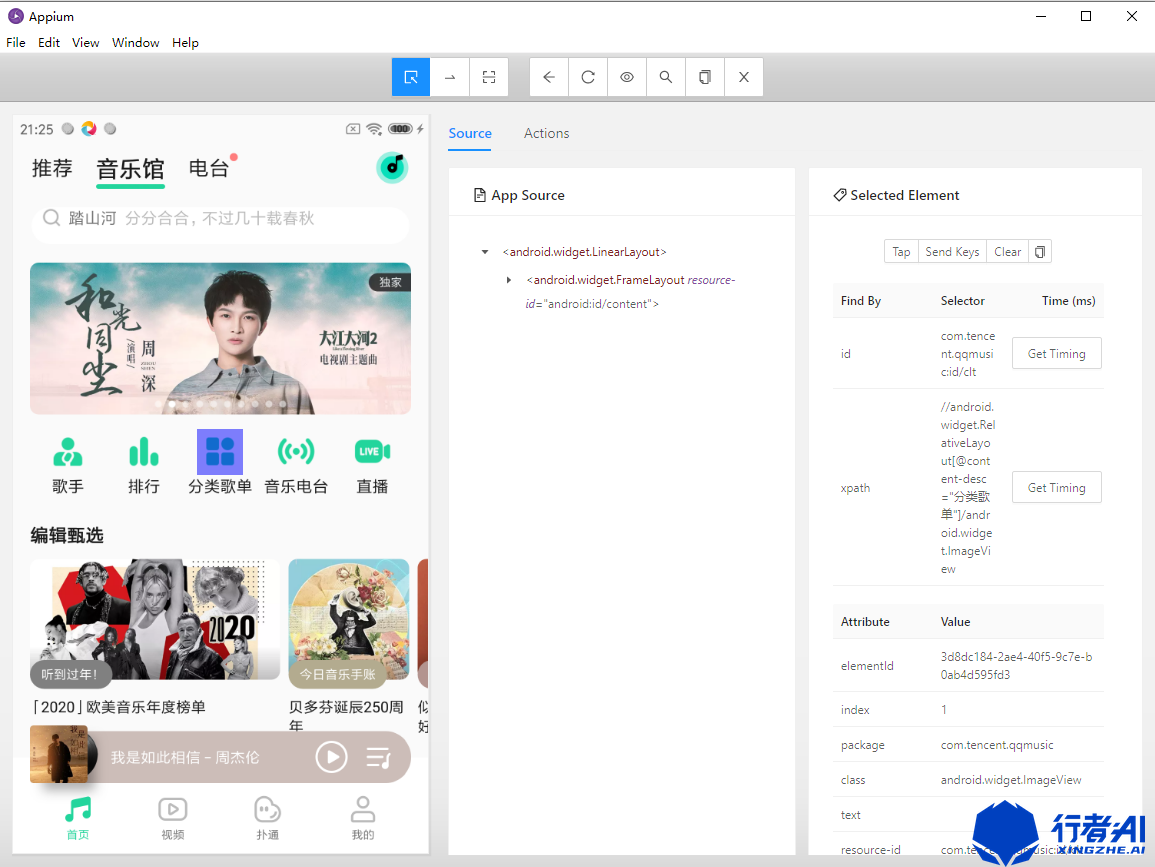1155x867 pixels.
Task: Quit session with X toolbar icon
Action: pyautogui.click(x=744, y=77)
